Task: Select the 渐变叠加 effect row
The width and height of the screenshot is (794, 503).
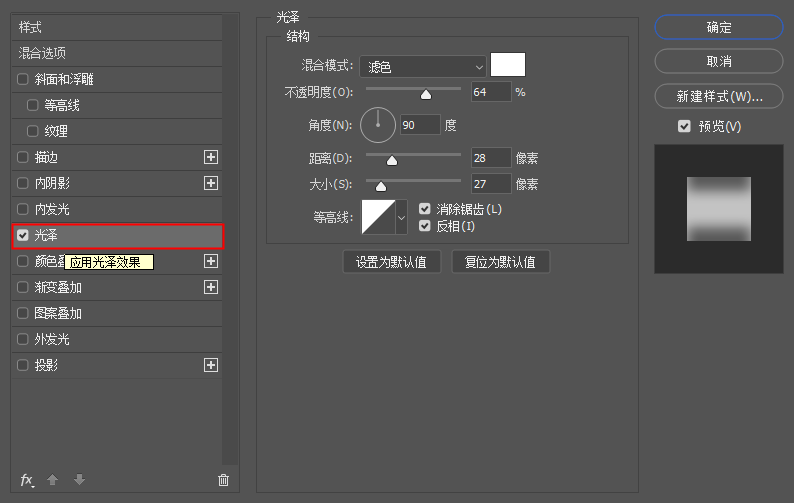Action: click(x=117, y=287)
